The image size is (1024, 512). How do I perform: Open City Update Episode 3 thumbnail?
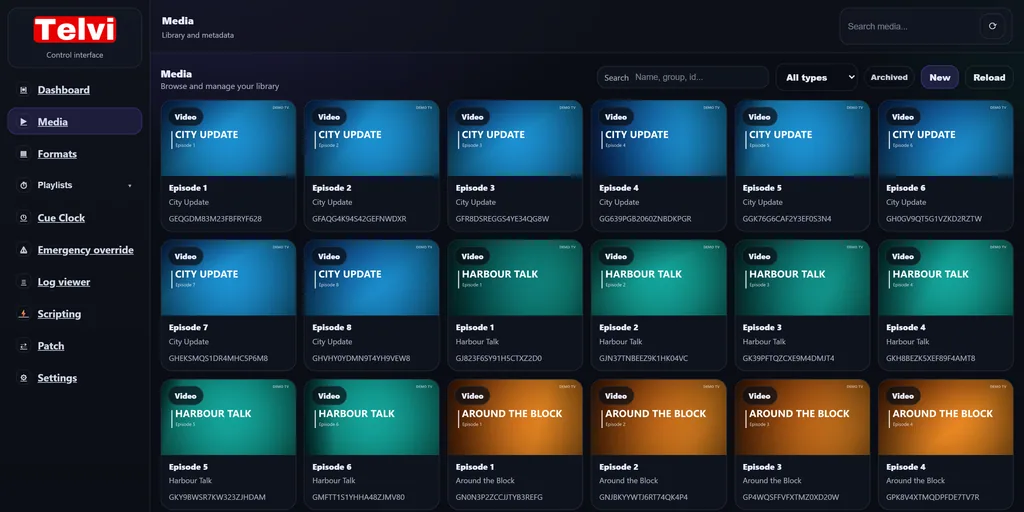(515, 138)
